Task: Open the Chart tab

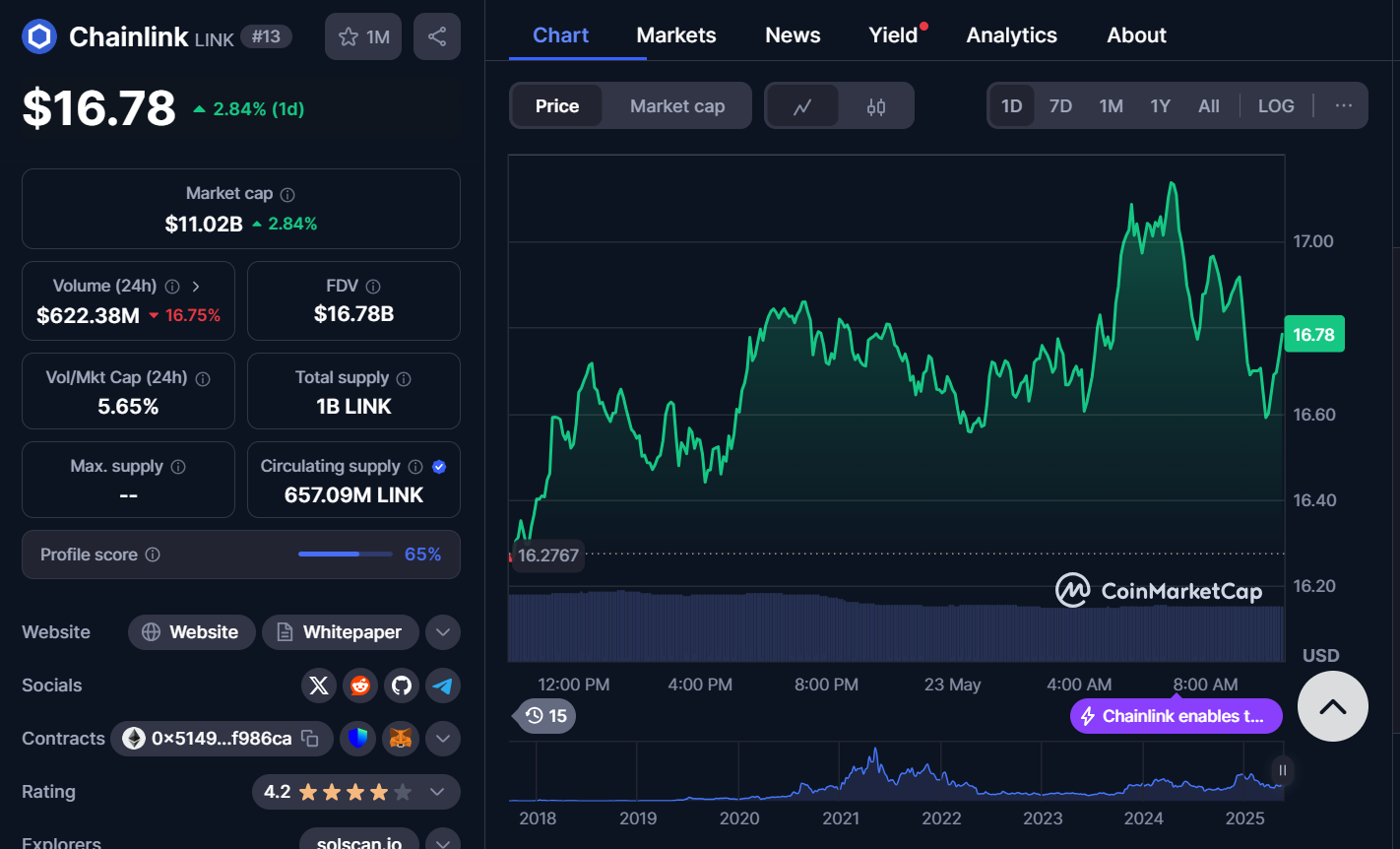Action: pos(560,35)
